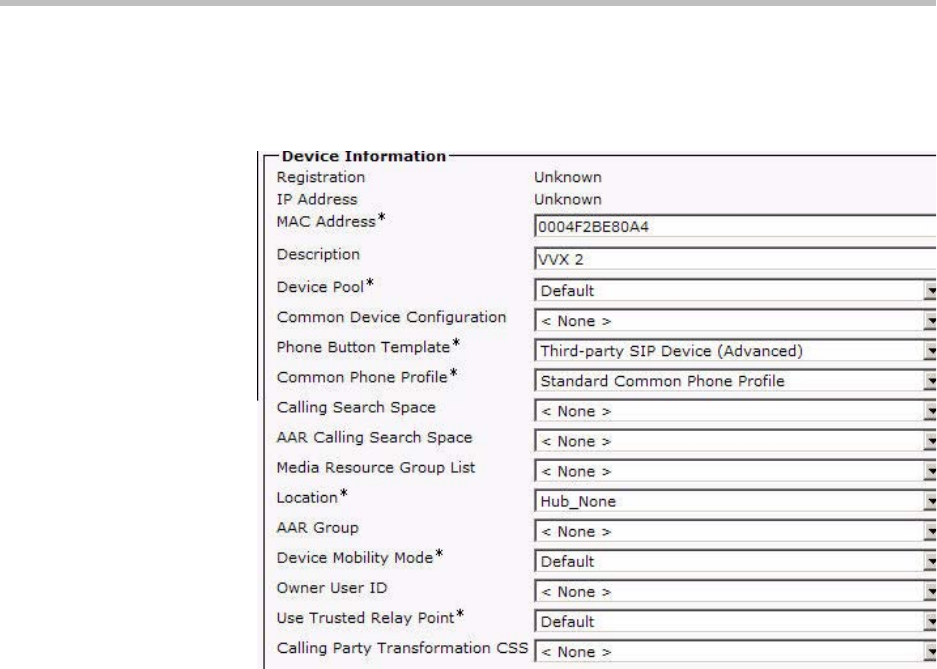Click the Registration status value Unknown
The height and width of the screenshot is (669, 937).
pyautogui.click(x=567, y=178)
